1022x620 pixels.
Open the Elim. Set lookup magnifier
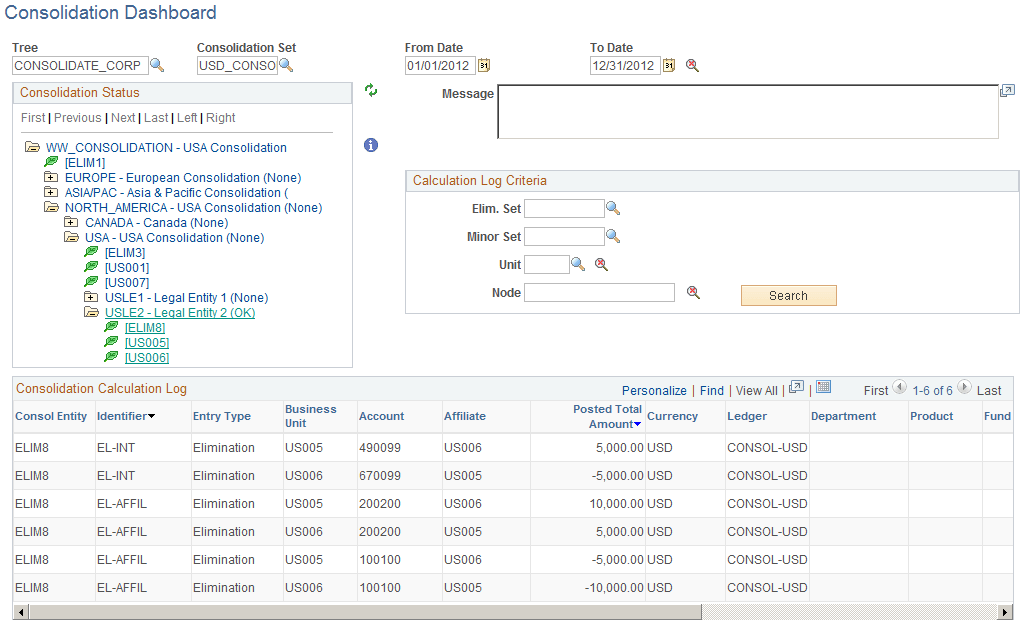pyautogui.click(x=613, y=208)
